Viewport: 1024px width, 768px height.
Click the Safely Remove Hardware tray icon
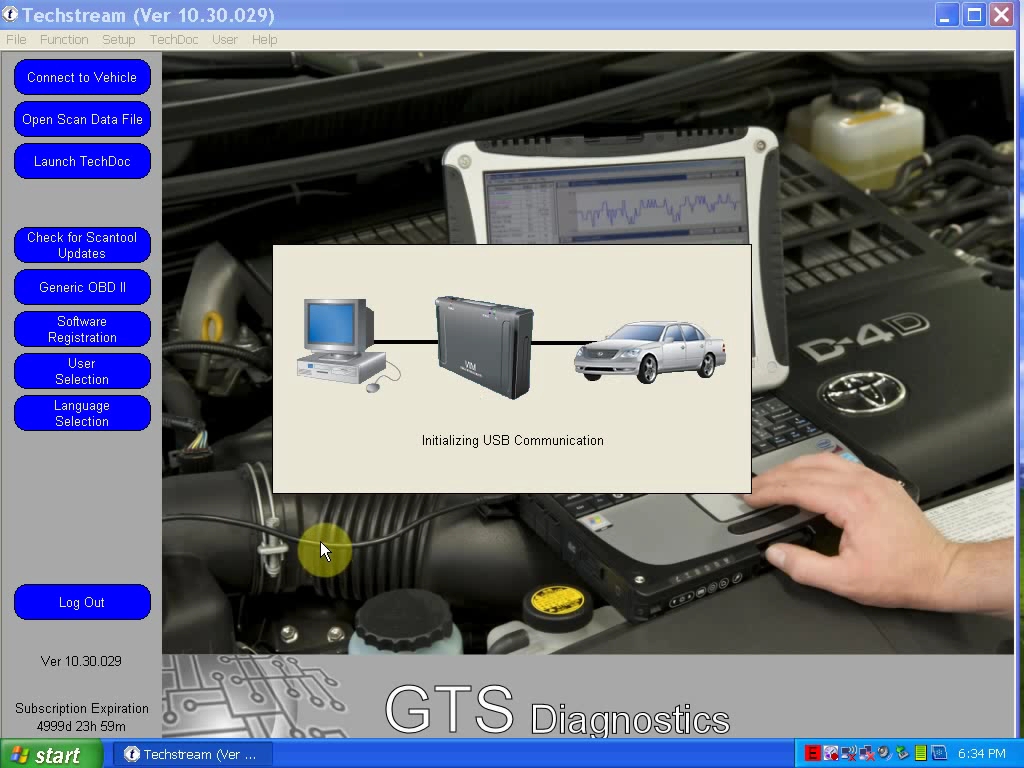[903, 754]
